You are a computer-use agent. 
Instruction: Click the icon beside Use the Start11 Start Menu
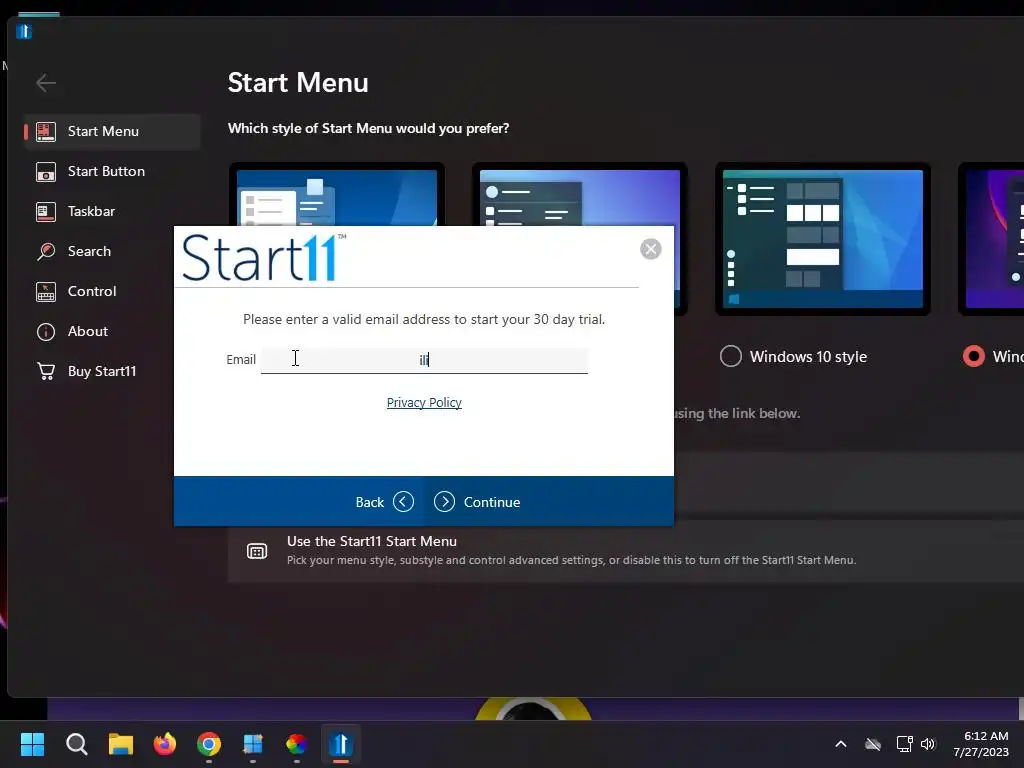pos(257,551)
